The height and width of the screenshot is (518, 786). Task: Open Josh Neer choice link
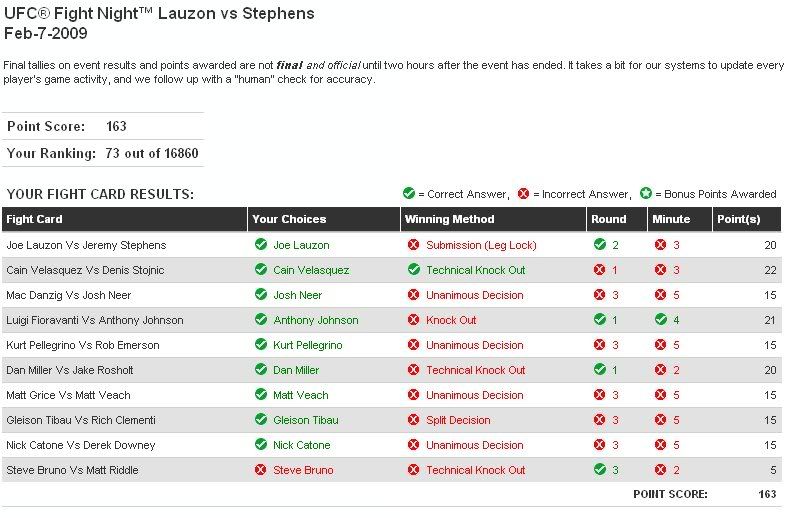(x=298, y=295)
